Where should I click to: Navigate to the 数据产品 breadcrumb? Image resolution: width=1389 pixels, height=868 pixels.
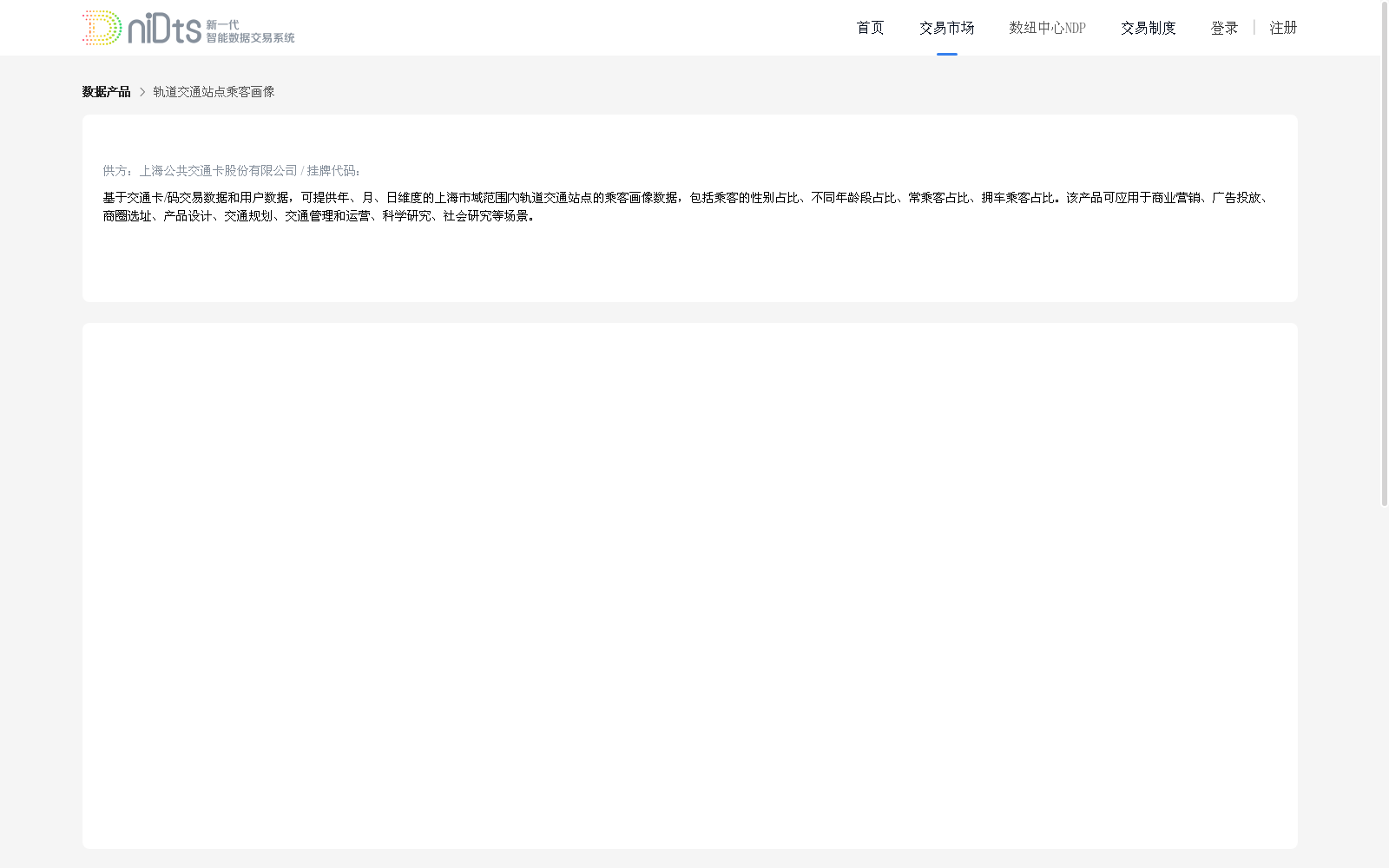click(106, 92)
